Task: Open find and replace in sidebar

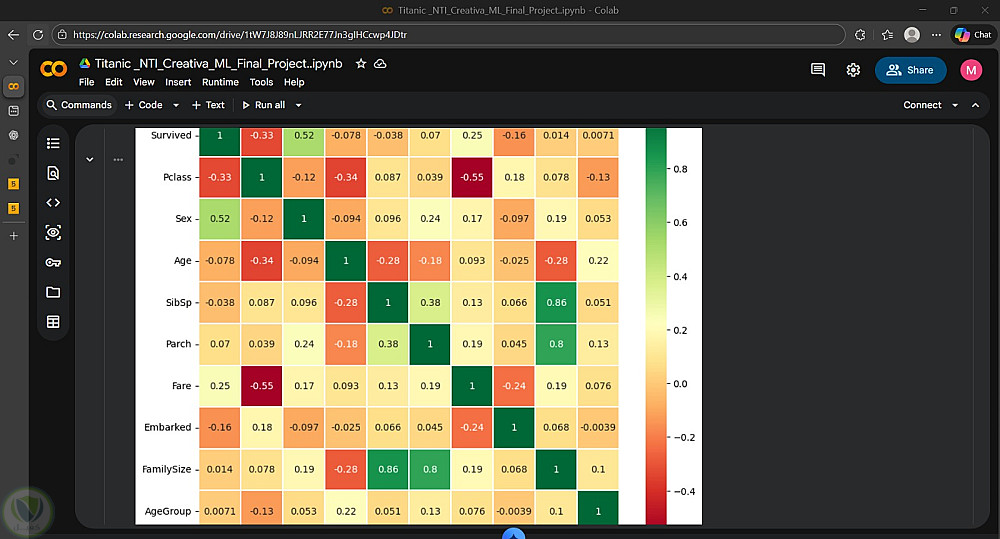Action: coord(53,173)
